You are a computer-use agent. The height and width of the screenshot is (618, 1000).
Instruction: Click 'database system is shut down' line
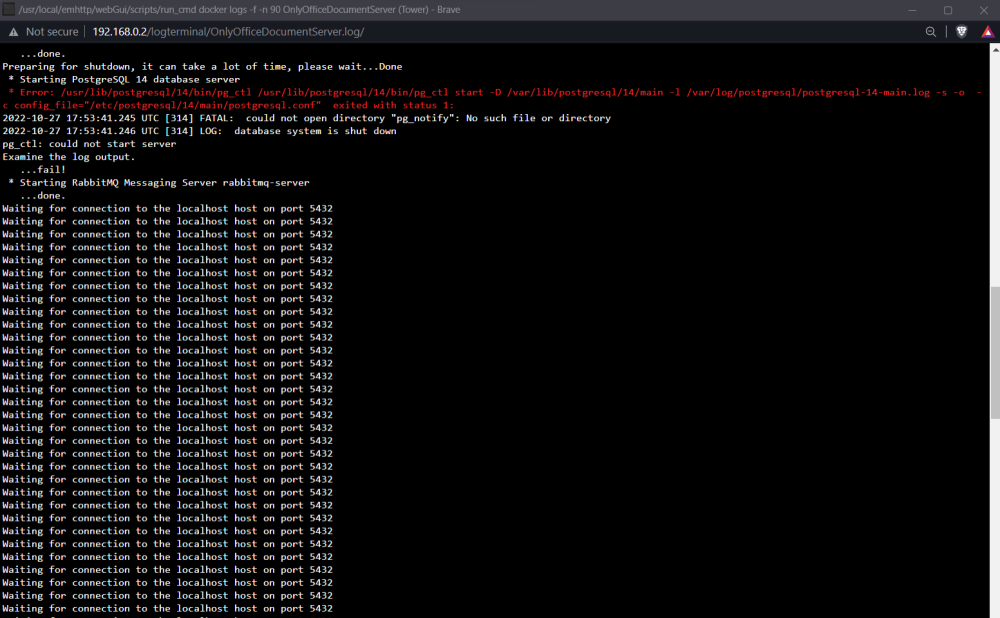pos(200,131)
